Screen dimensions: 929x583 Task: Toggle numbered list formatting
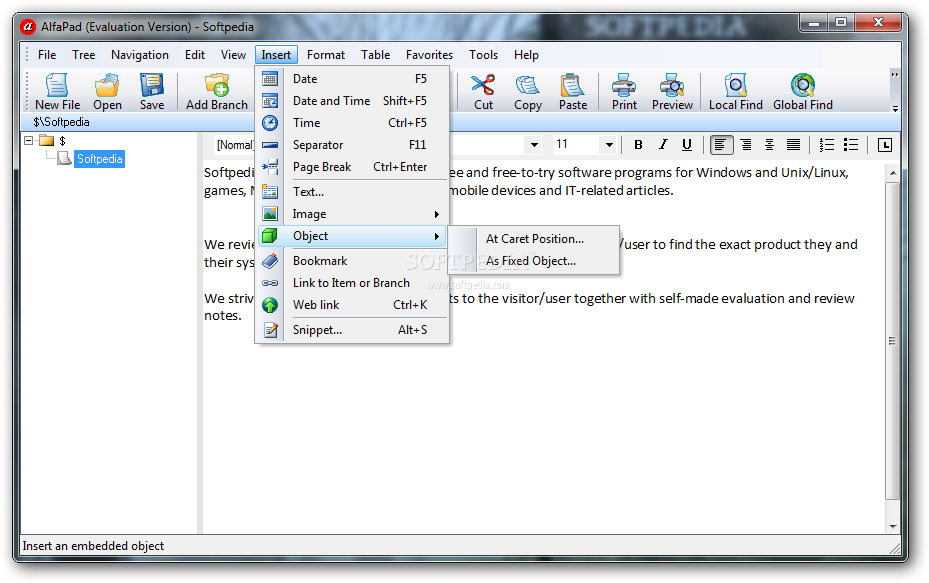point(827,145)
